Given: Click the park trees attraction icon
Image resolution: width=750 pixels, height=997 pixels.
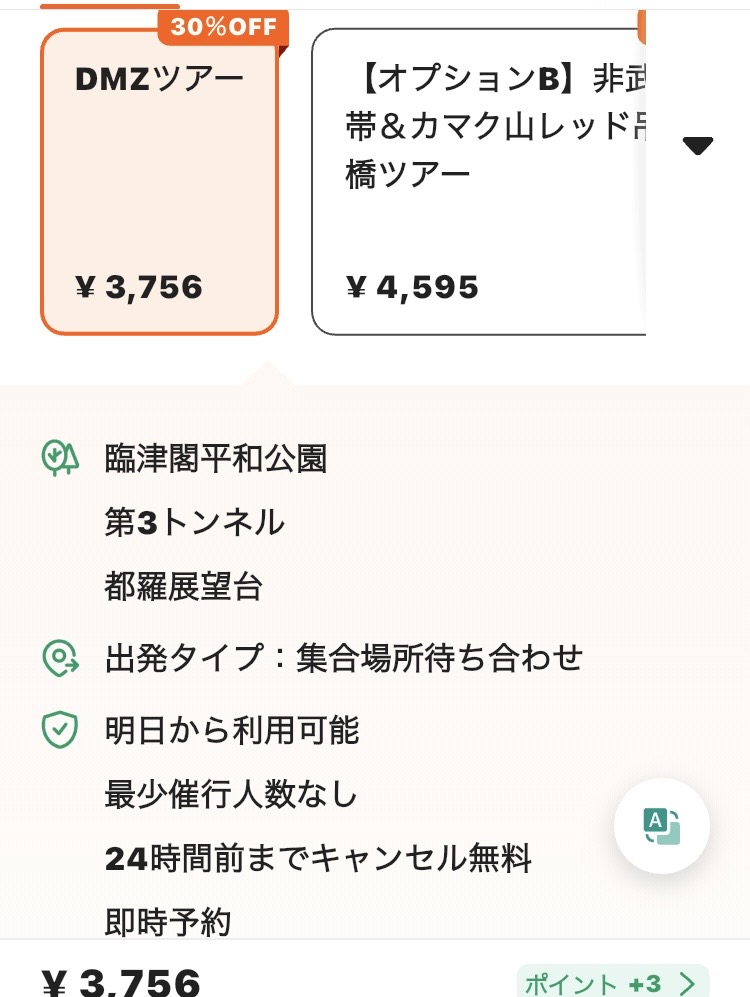Looking at the screenshot, I should pyautogui.click(x=60, y=458).
